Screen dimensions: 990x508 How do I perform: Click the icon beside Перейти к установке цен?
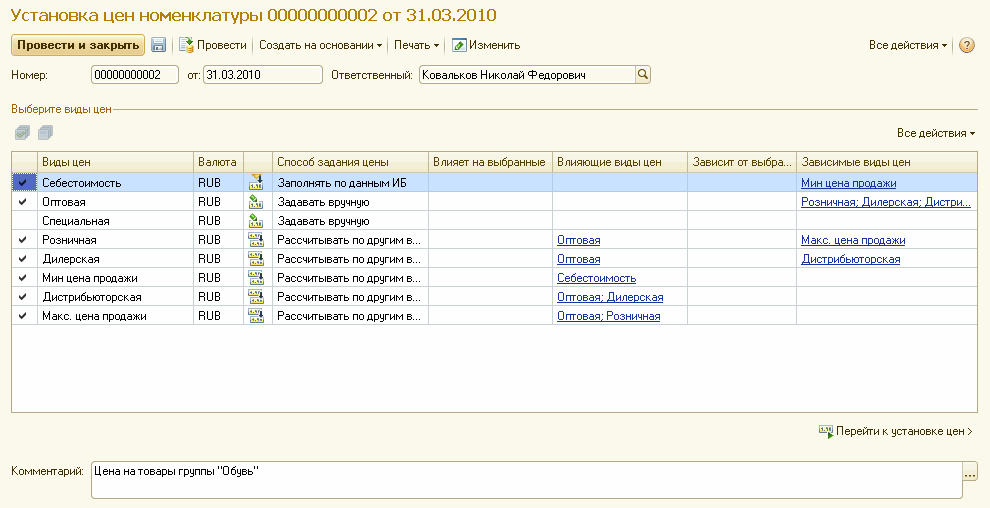tap(826, 432)
